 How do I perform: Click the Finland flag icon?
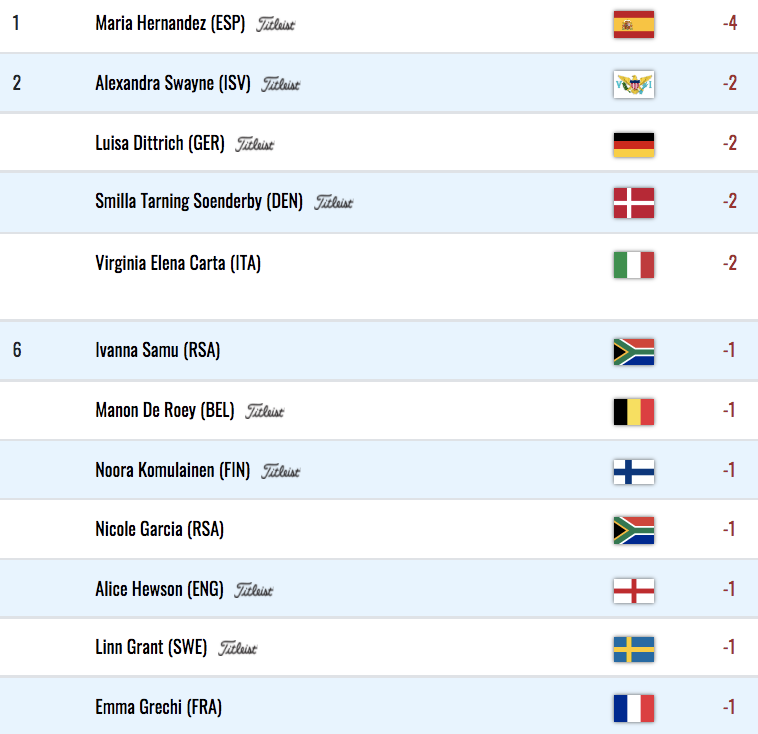point(634,471)
